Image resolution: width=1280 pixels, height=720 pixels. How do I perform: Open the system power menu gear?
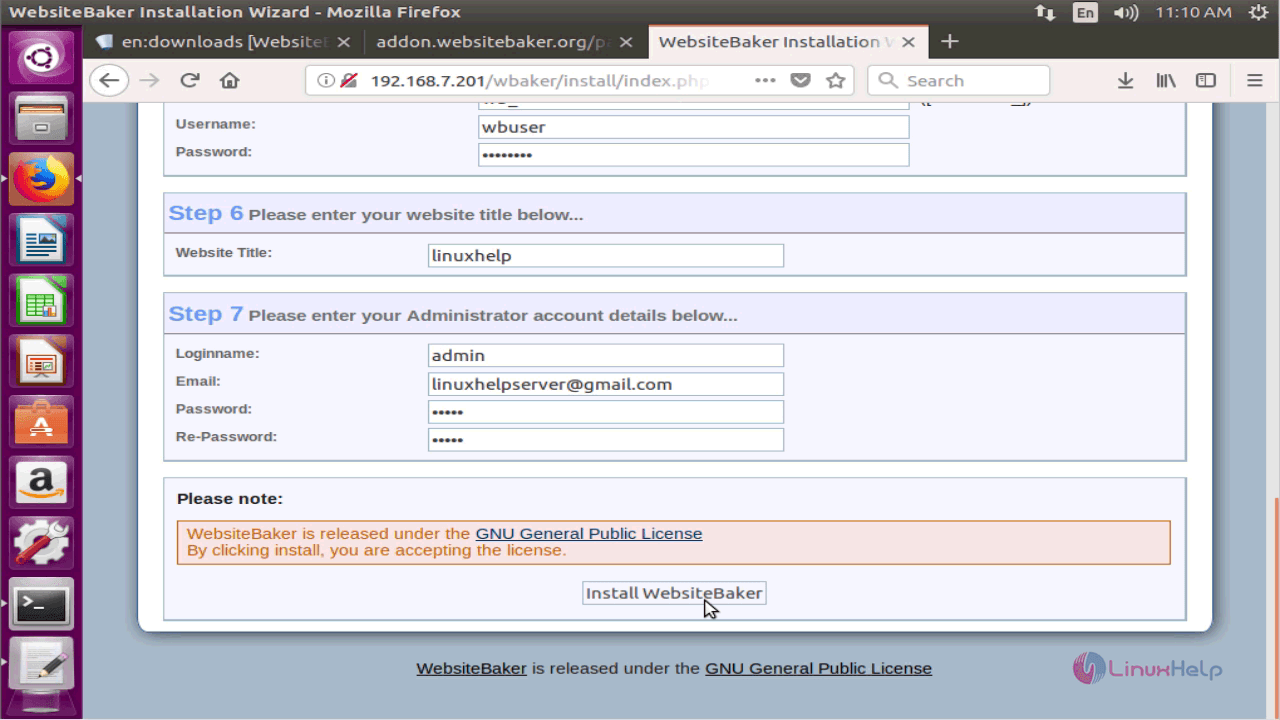coord(1258,12)
